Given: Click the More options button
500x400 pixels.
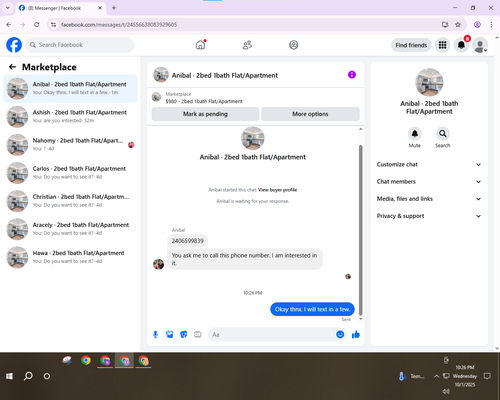Looking at the screenshot, I should tap(310, 114).
